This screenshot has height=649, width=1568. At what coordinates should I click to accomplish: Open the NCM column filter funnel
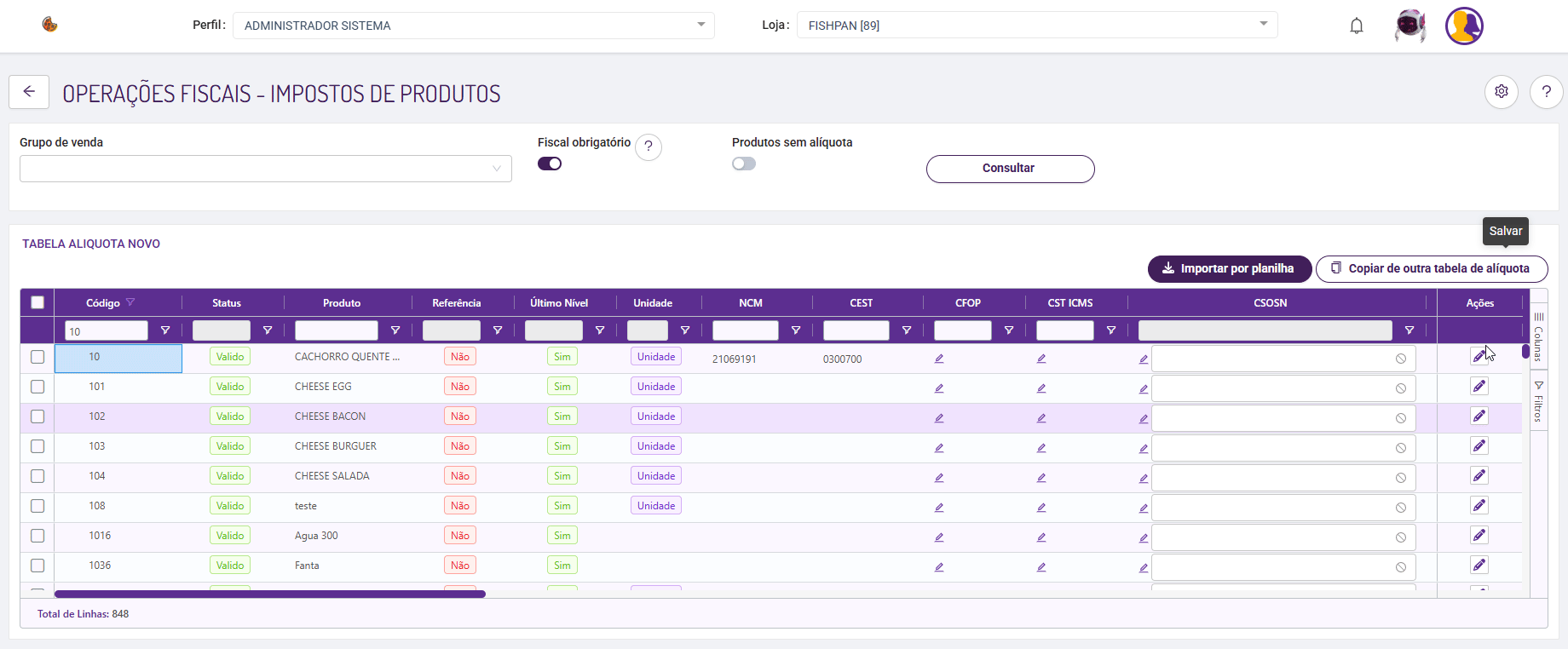(x=796, y=330)
